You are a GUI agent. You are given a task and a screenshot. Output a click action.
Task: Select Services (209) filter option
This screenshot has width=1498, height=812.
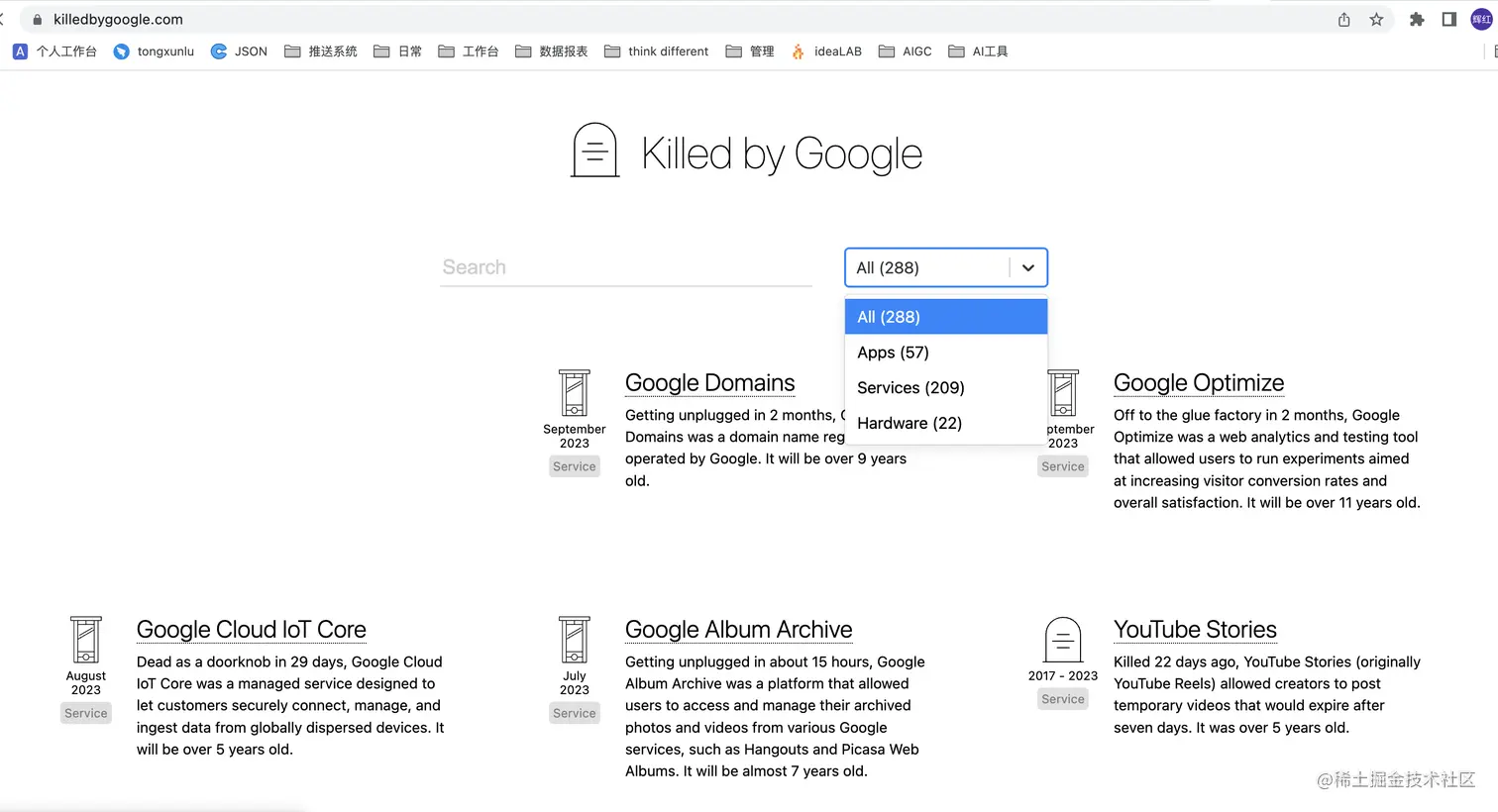pyautogui.click(x=946, y=387)
